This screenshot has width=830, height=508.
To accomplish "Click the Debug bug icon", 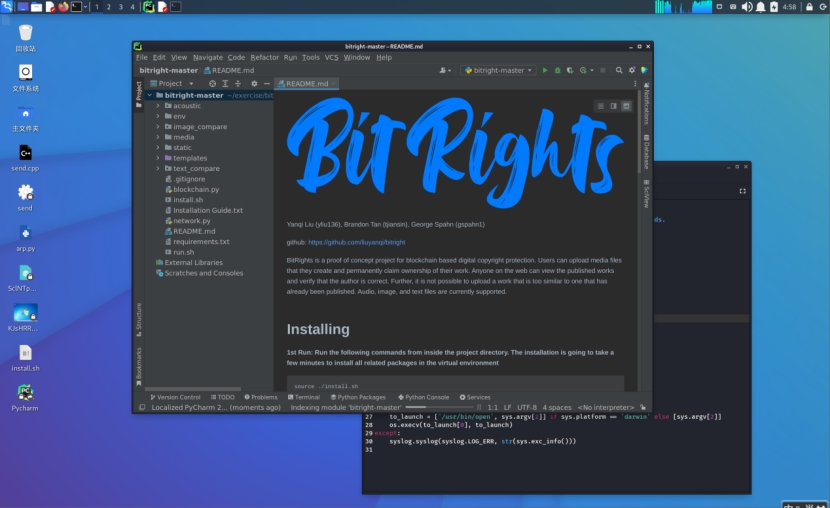I will coord(557,71).
